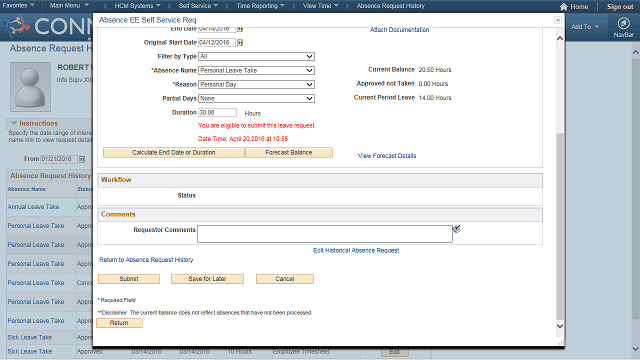
Task: Open HCM Systems breadcrumb menu
Action: 137,6
